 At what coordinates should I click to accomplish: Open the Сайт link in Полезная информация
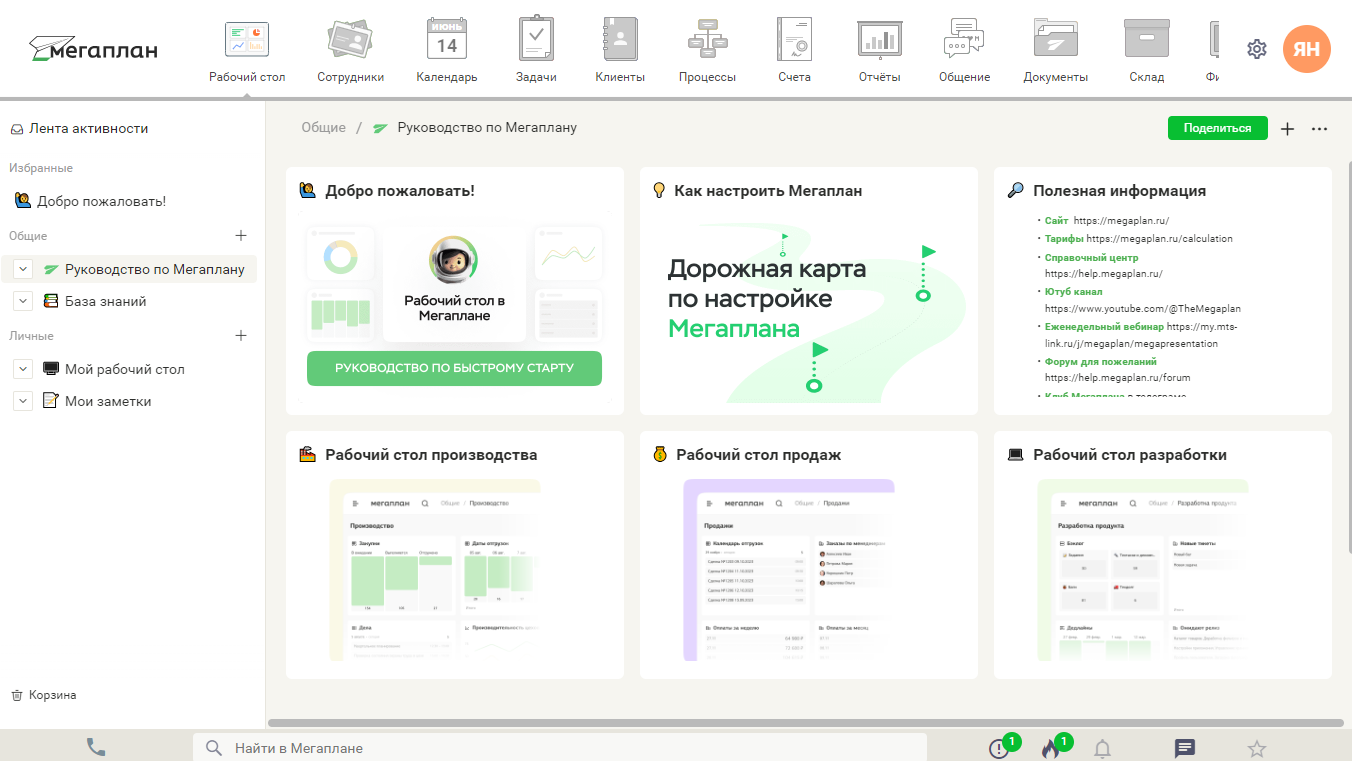pos(1057,221)
